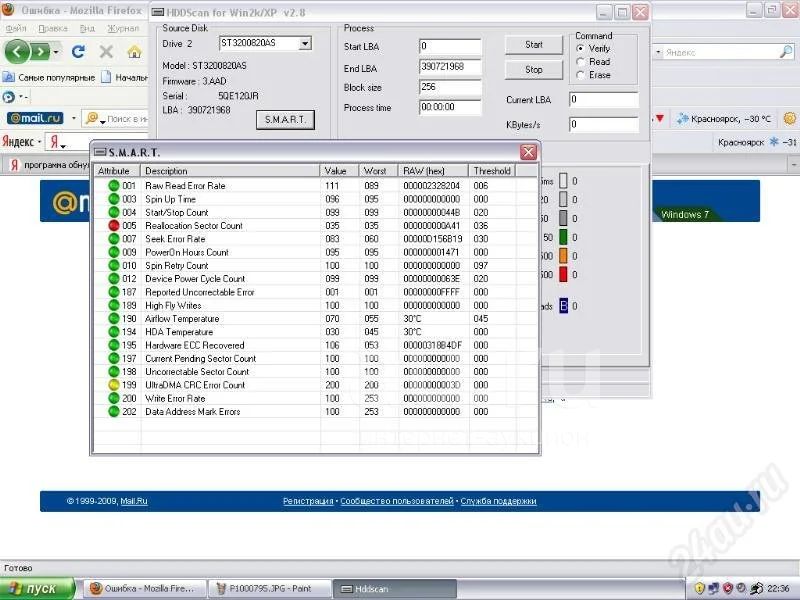Click Firefox forward arrow button
The height and width of the screenshot is (600, 800).
(40, 52)
